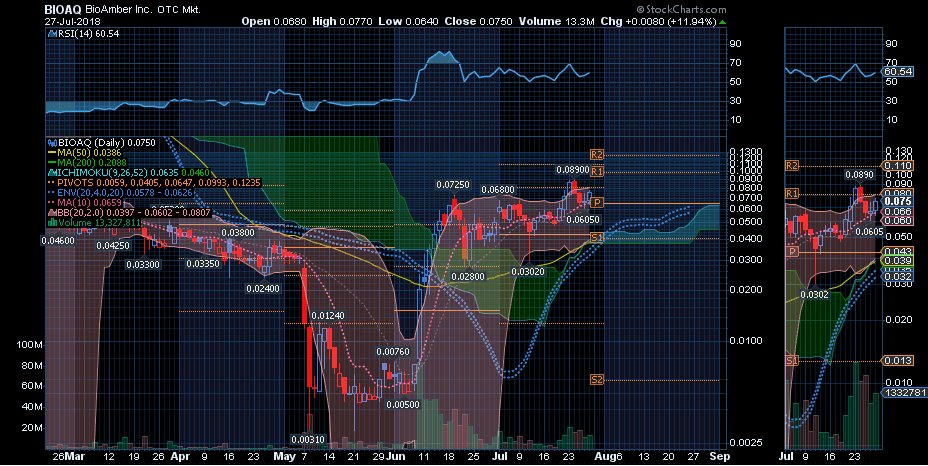The height and width of the screenshot is (466, 928).
Task: Select the R1 pivot tag on main chart
Action: tap(597, 172)
